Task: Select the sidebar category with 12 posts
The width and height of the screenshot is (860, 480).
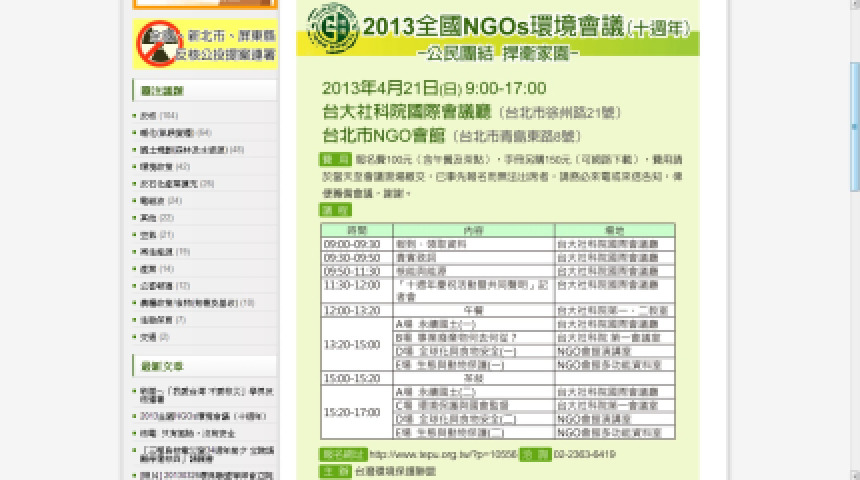Action: (153, 285)
